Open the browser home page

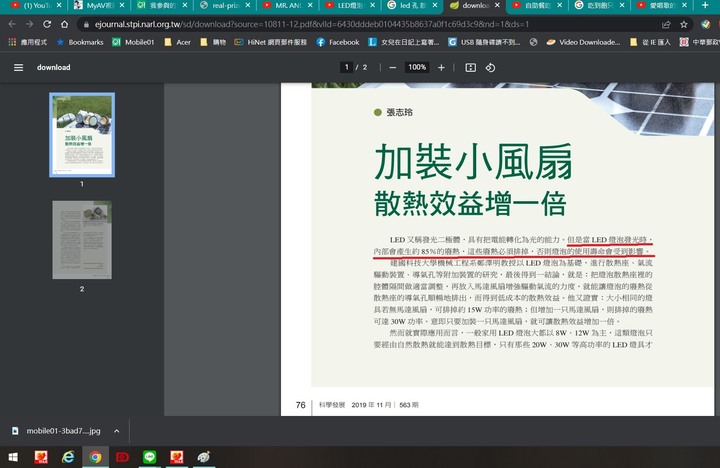64,24
